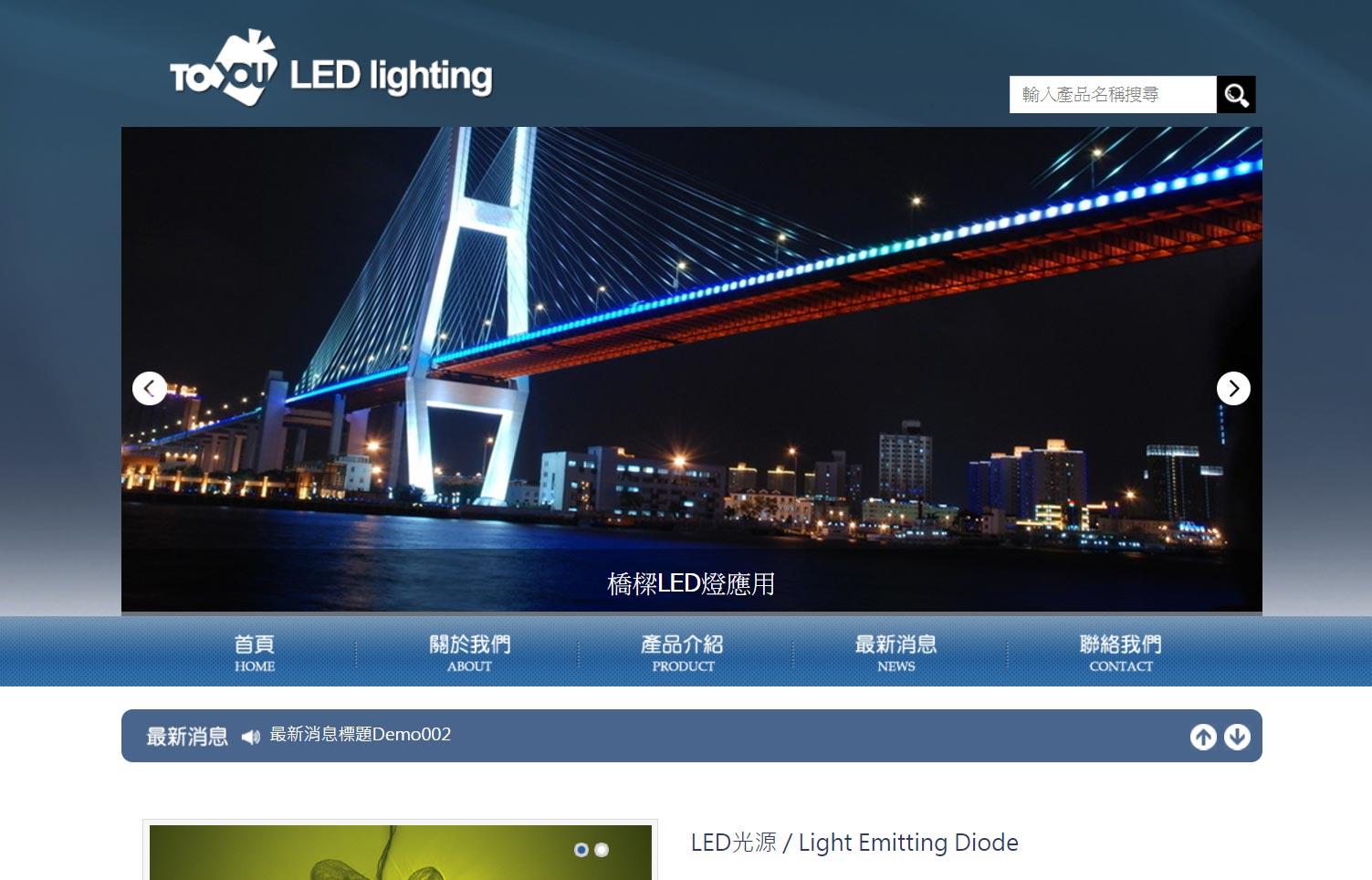This screenshot has height=880, width=1372.
Task: Click the 橋樑LED燈應用 banner caption
Action: click(x=691, y=584)
